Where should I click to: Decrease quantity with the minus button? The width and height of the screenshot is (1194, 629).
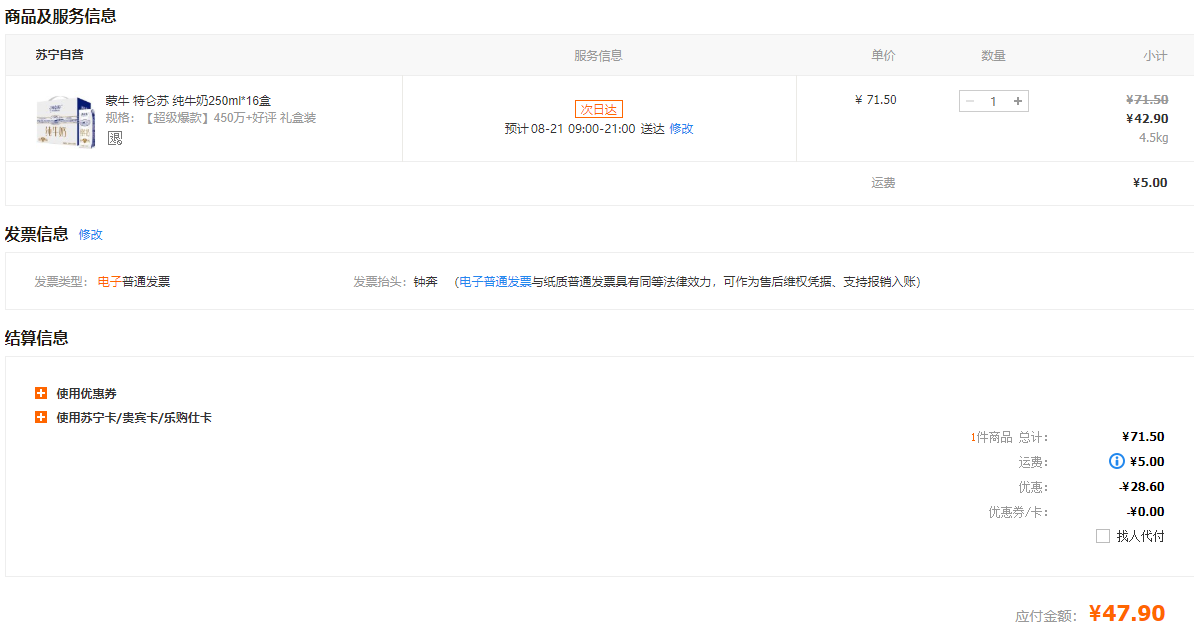coord(969,101)
